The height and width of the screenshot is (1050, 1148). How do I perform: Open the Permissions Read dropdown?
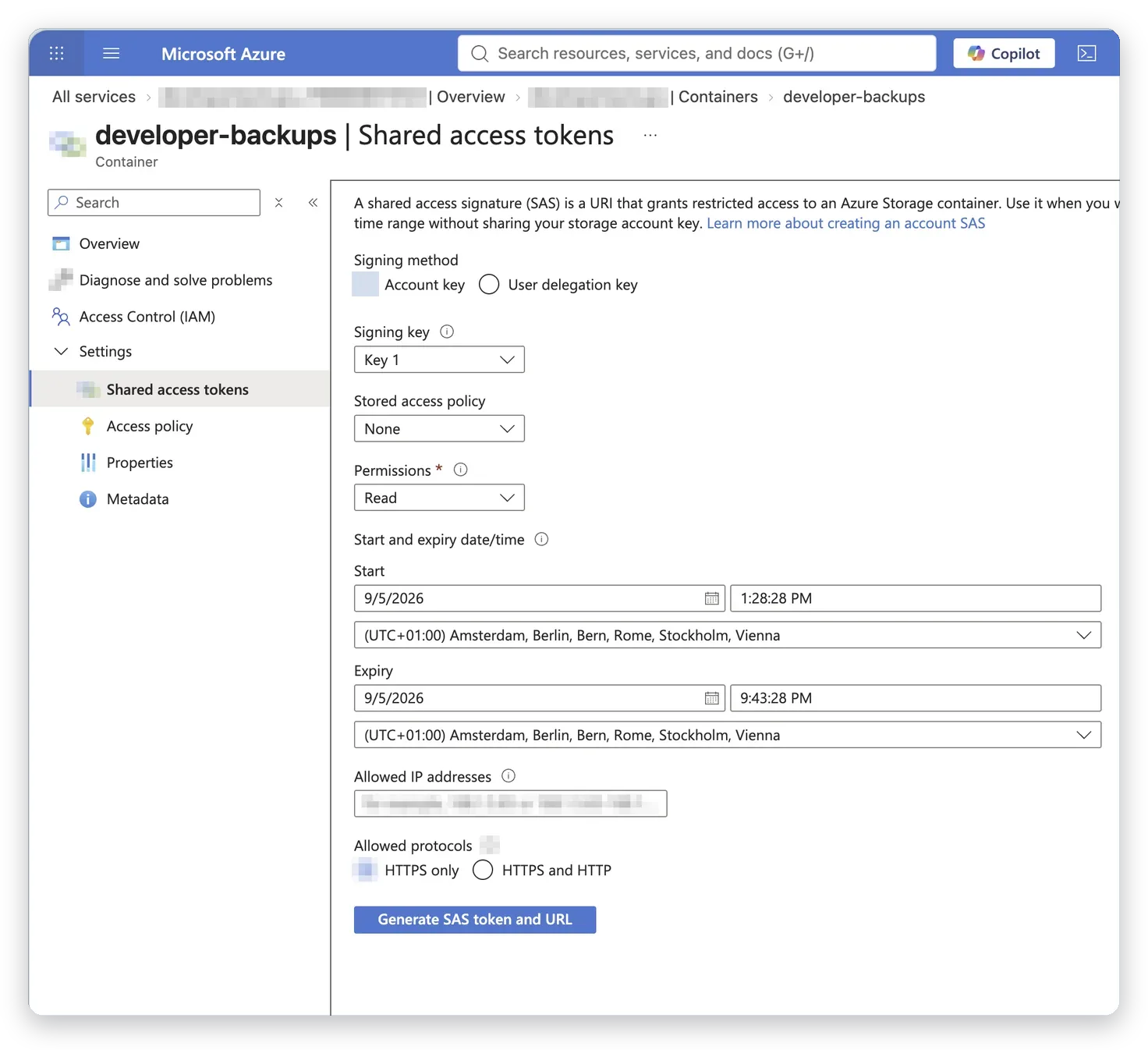coord(439,498)
